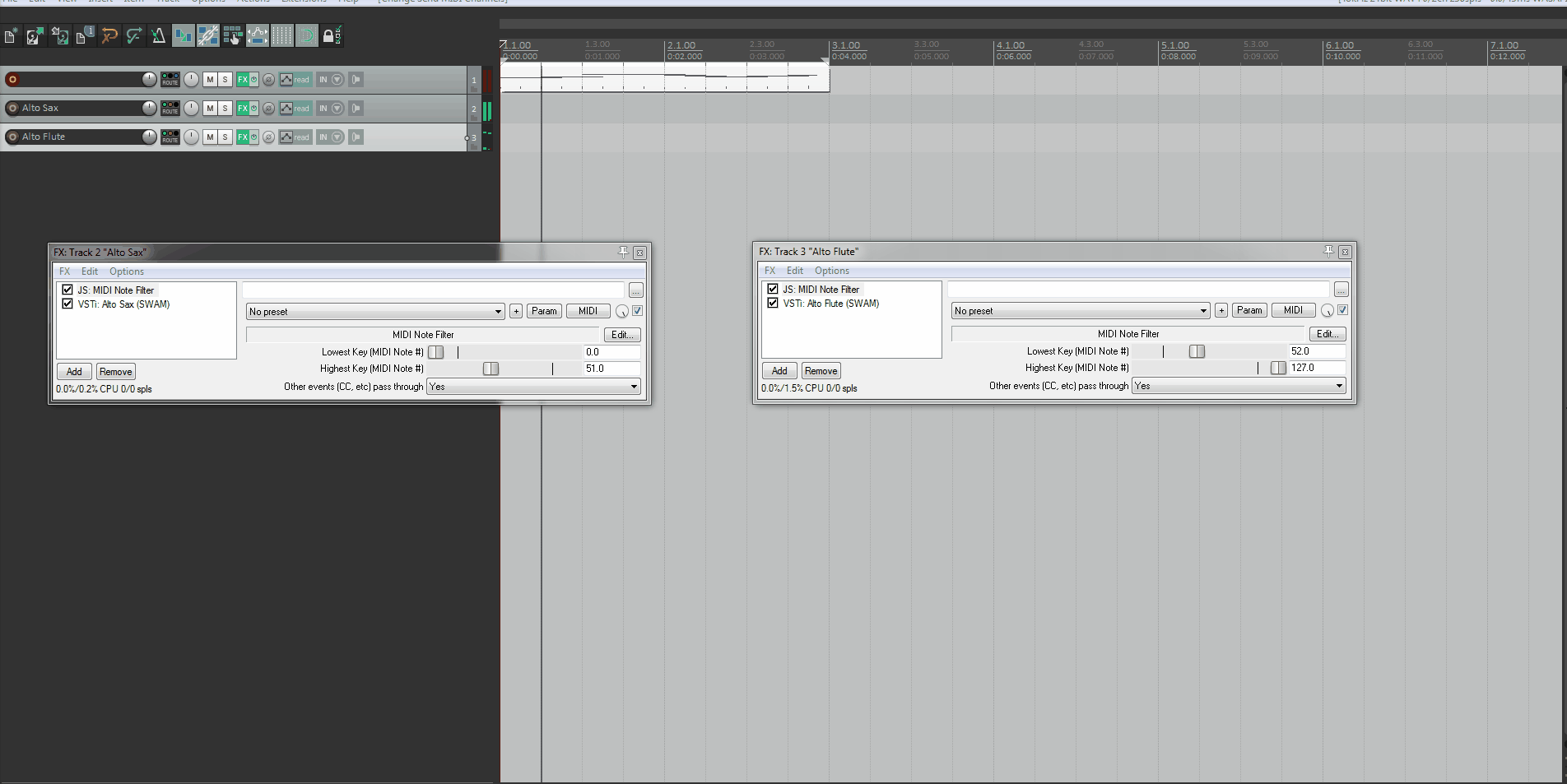This screenshot has width=1567, height=784.
Task: Open routing for the Alto Sax track
Action: click(170, 108)
